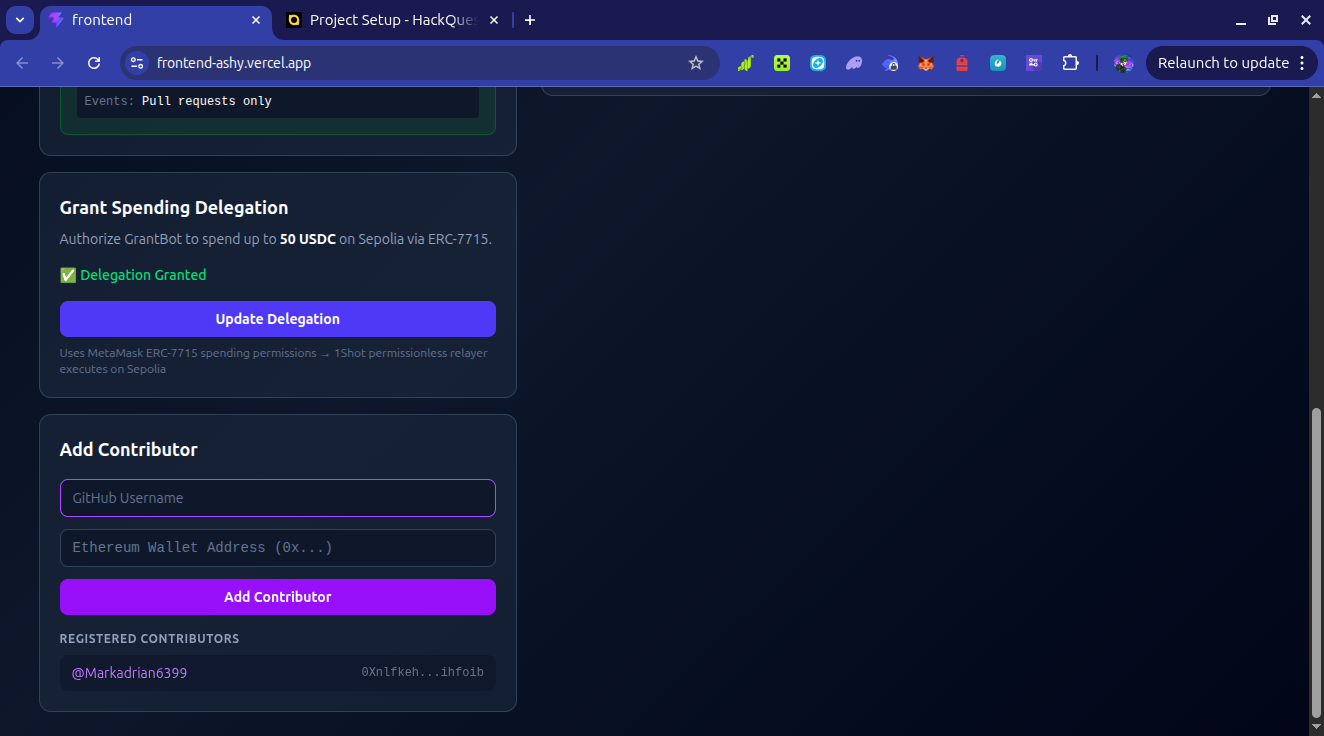The height and width of the screenshot is (736, 1324).
Task: Switch to the frontend tab
Action: point(156,20)
